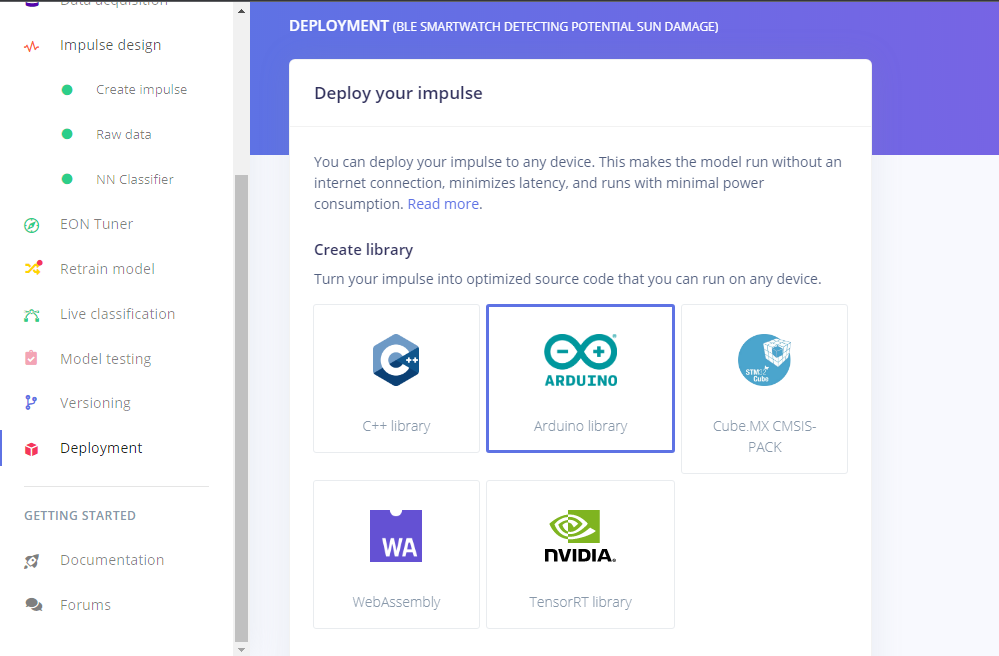The image size is (999, 656).
Task: Click the sidebar scrollbar up arrow
Action: coord(241,11)
